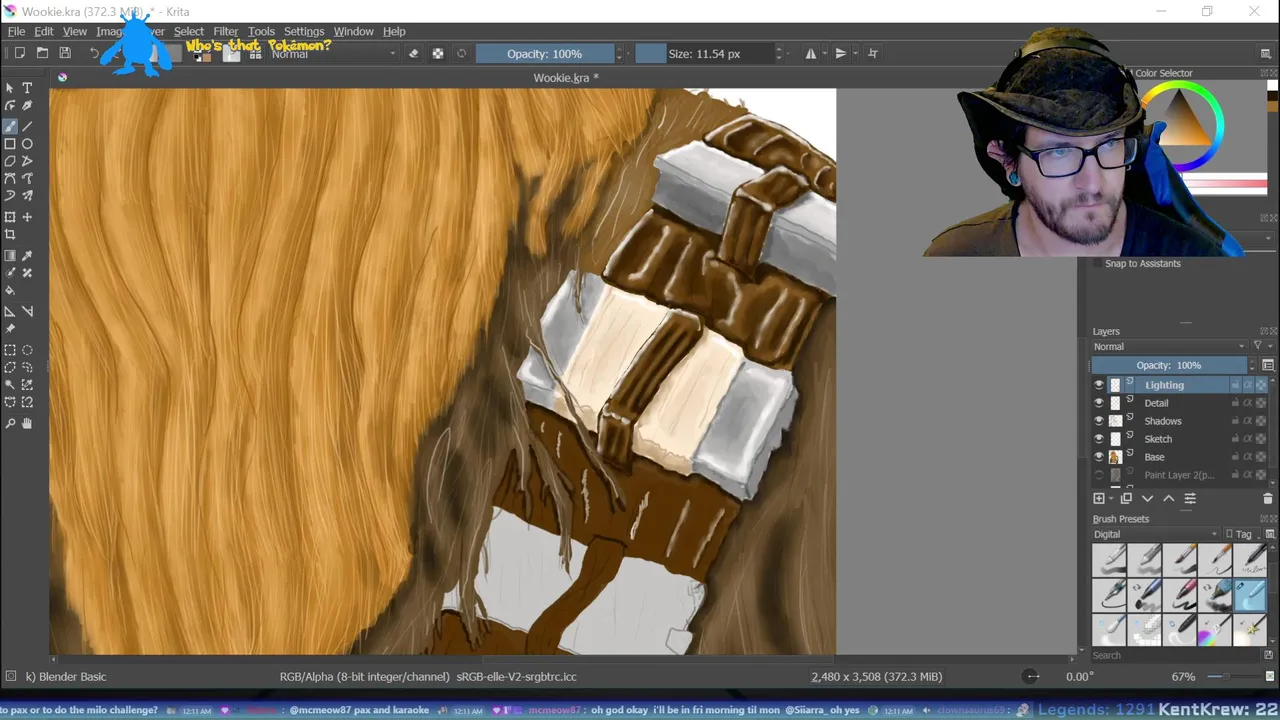Move layer down with down-arrow icon
This screenshot has height=720, width=1280.
click(1148, 498)
